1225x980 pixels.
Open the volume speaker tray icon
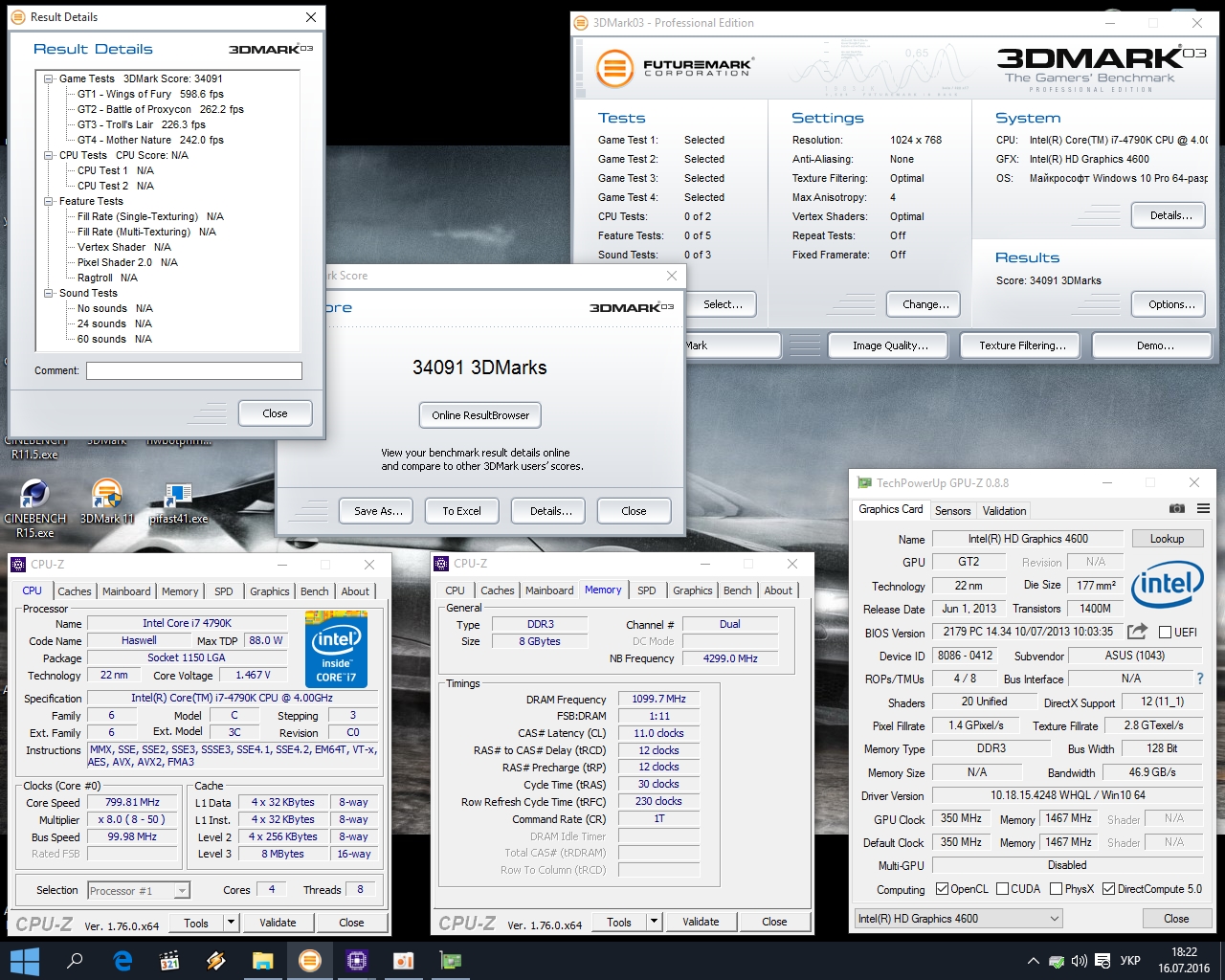(1080, 961)
